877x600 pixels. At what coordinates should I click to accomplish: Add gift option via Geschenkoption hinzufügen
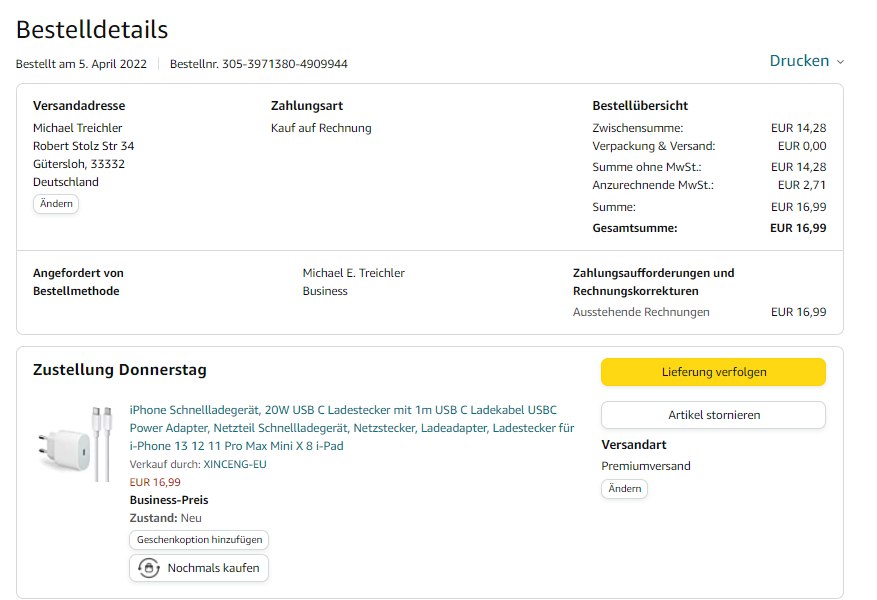coord(199,540)
